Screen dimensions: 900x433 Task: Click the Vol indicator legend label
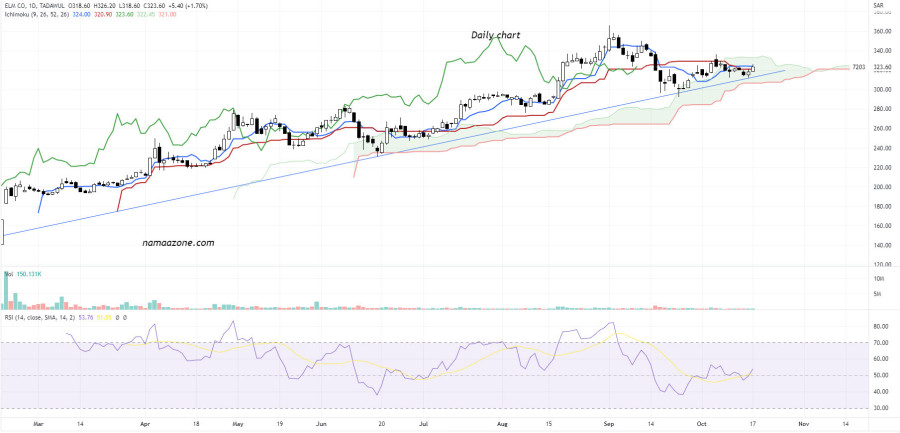click(6, 271)
